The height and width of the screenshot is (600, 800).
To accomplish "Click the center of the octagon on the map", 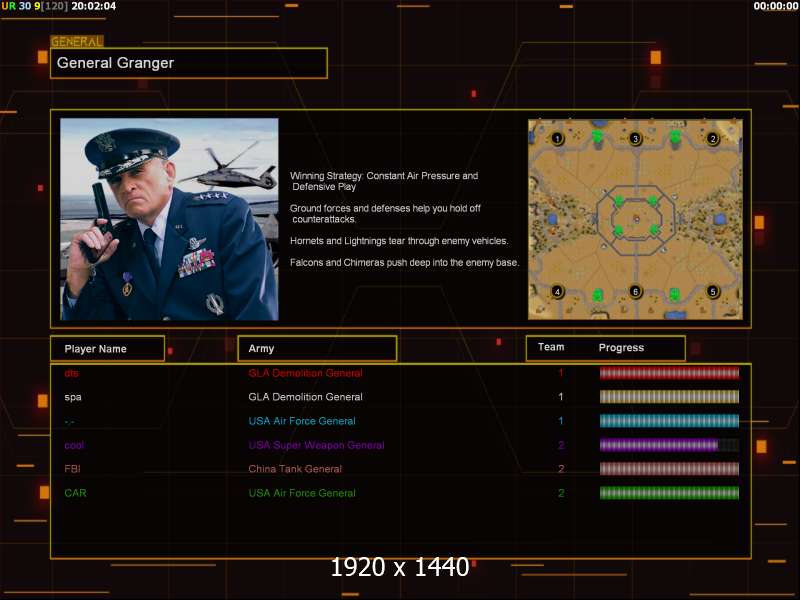I will [x=636, y=219].
